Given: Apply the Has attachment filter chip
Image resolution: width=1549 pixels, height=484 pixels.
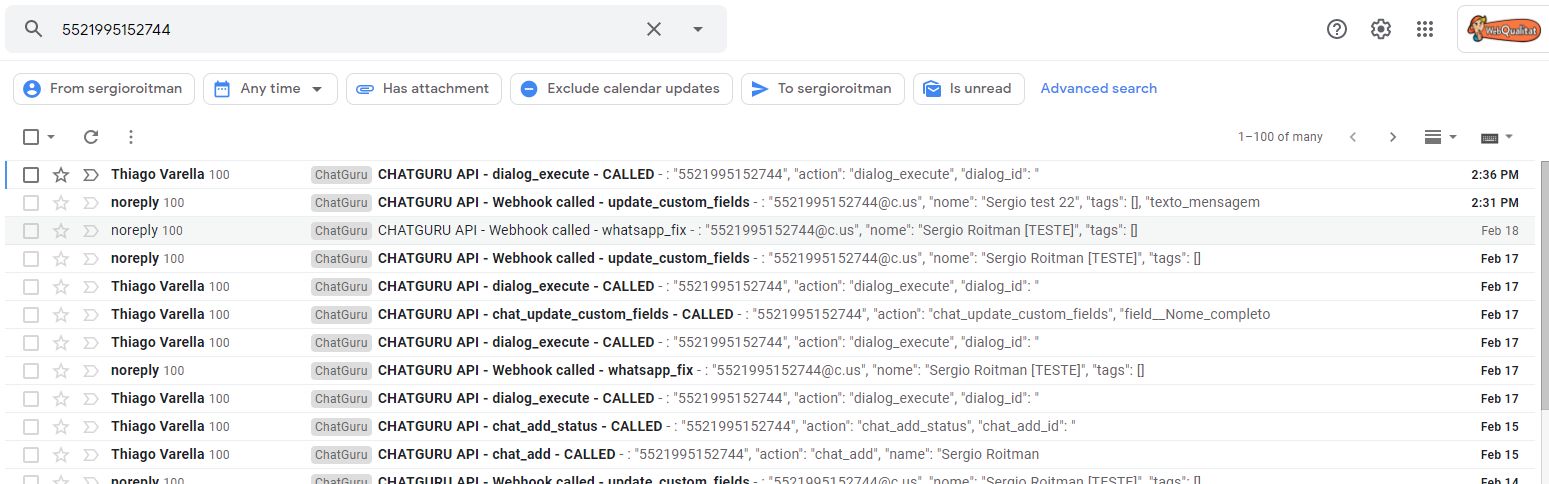Looking at the screenshot, I should click(x=424, y=88).
